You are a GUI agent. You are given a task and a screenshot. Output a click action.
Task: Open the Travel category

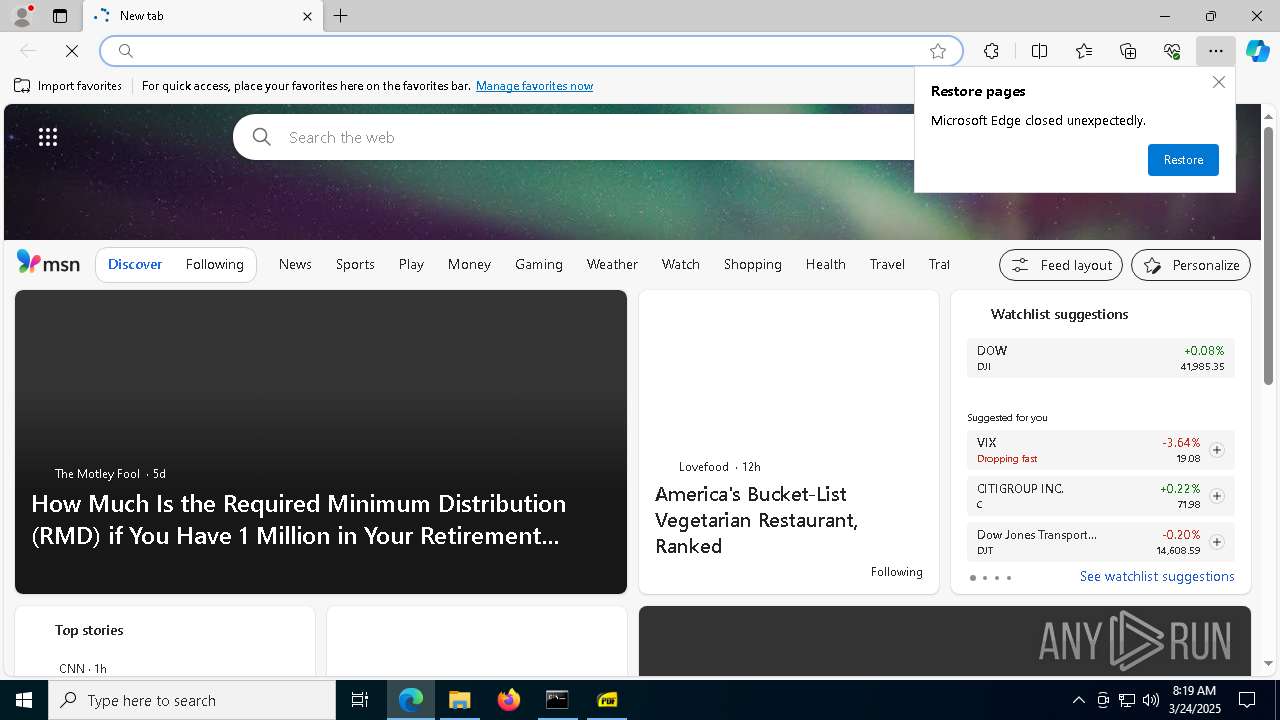tap(887, 264)
